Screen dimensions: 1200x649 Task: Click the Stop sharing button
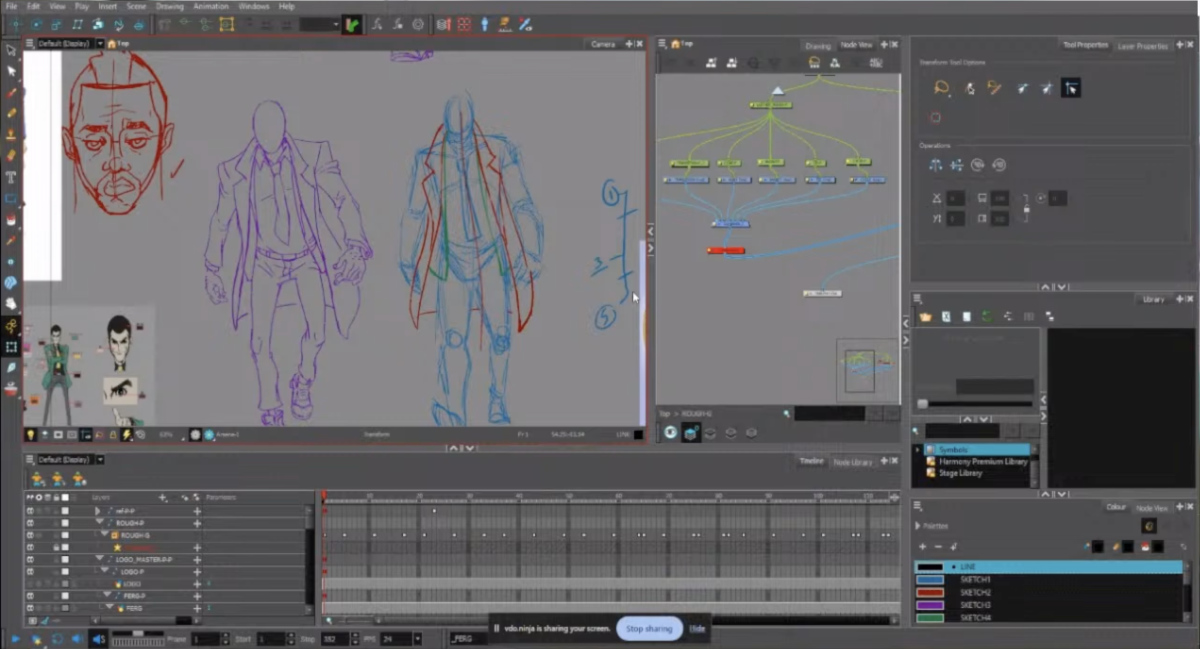(648, 628)
